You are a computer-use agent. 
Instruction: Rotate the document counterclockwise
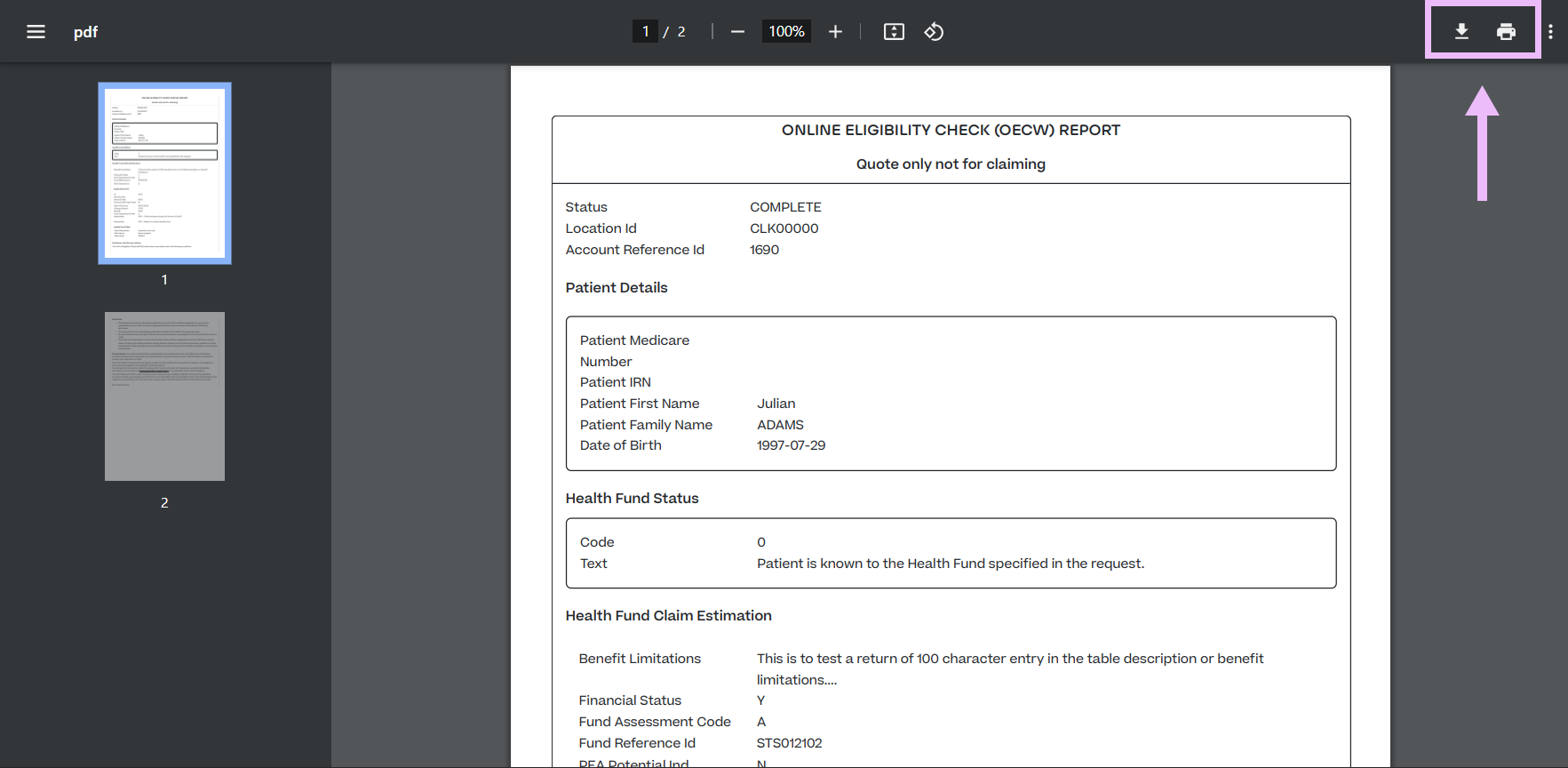tap(934, 32)
